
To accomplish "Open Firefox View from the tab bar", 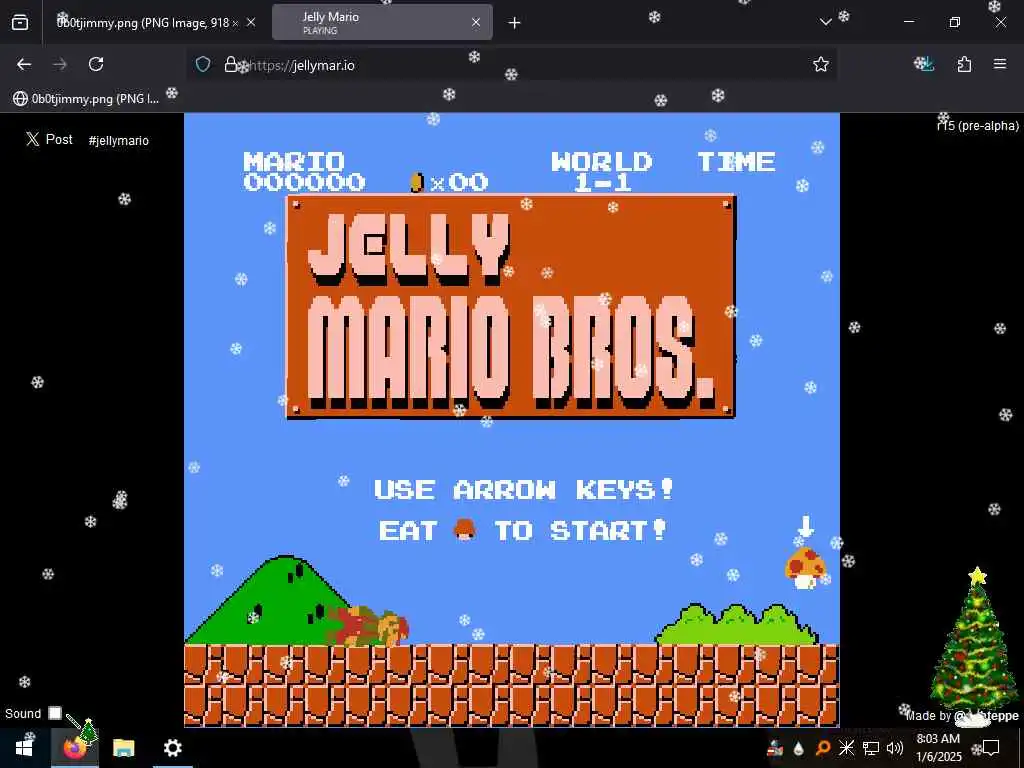I will click(x=20, y=23).
